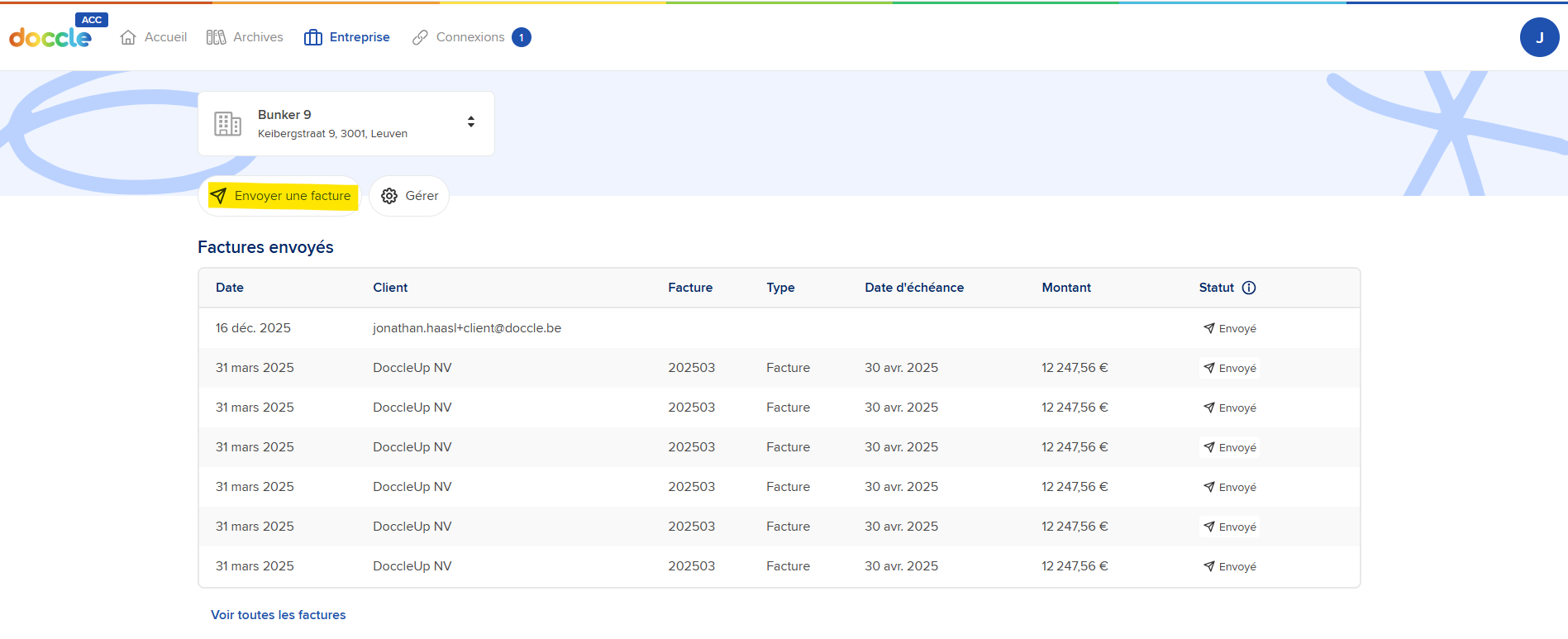Expand the Bunker 9 company selector
The height and width of the screenshot is (639, 1568).
(470, 122)
